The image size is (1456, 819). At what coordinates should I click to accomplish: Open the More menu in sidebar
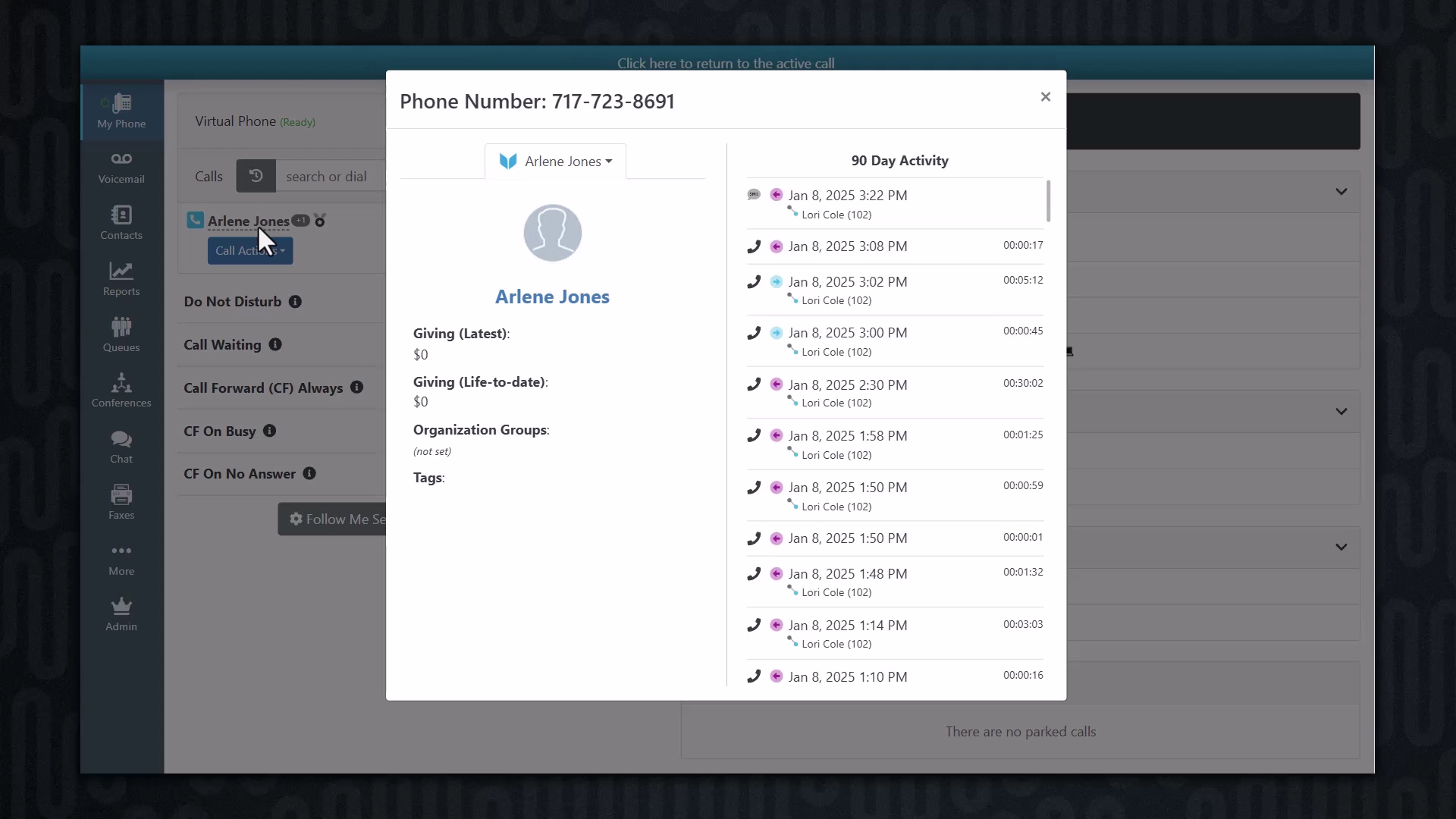pos(121,559)
